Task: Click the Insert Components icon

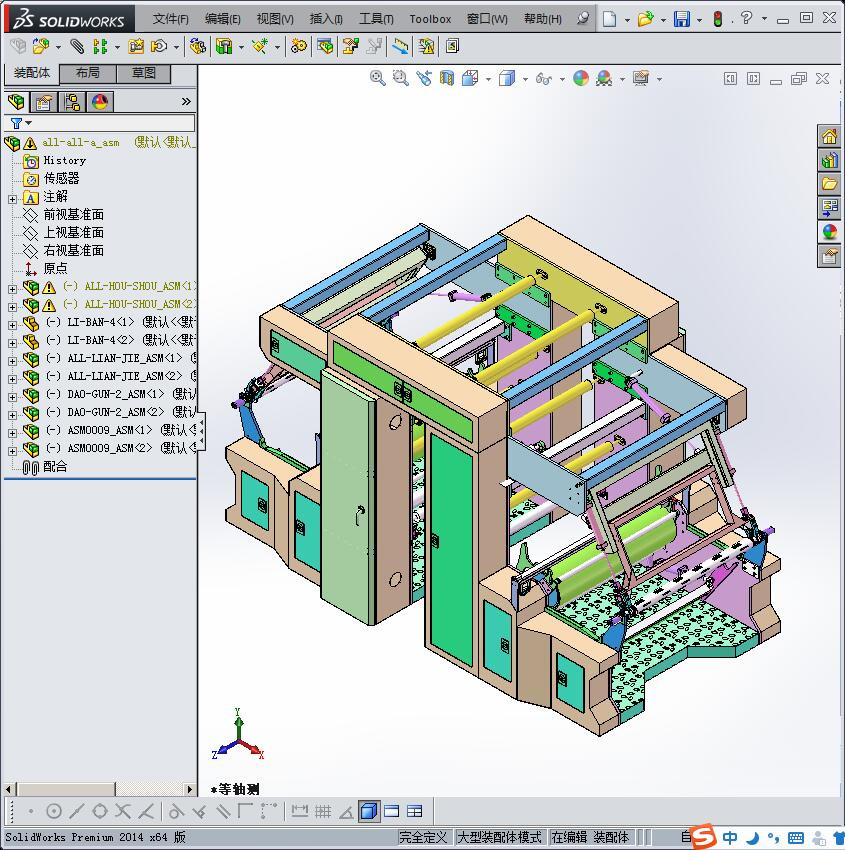Action: click(41, 47)
